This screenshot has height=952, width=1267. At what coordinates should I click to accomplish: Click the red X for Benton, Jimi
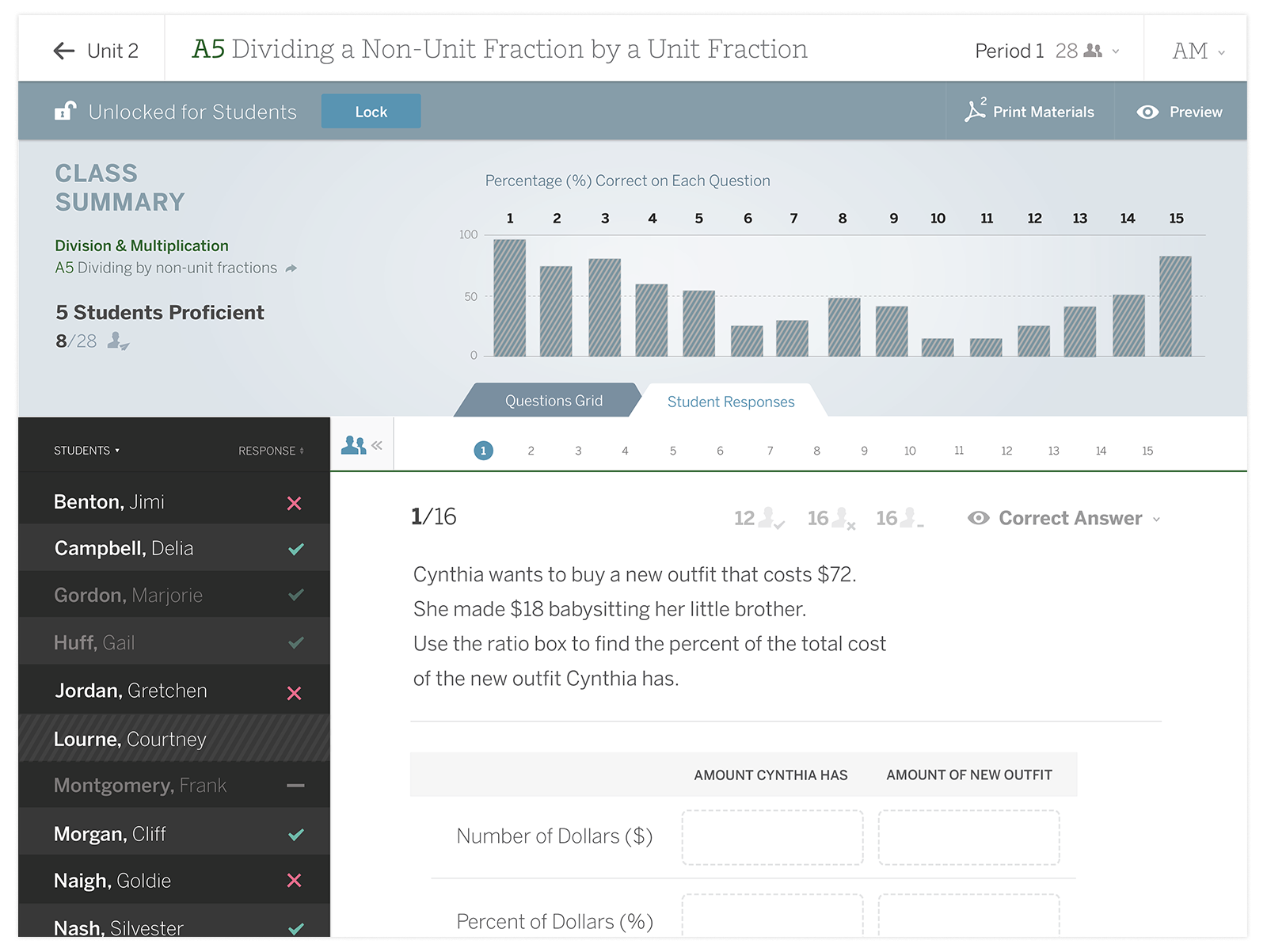tap(295, 503)
